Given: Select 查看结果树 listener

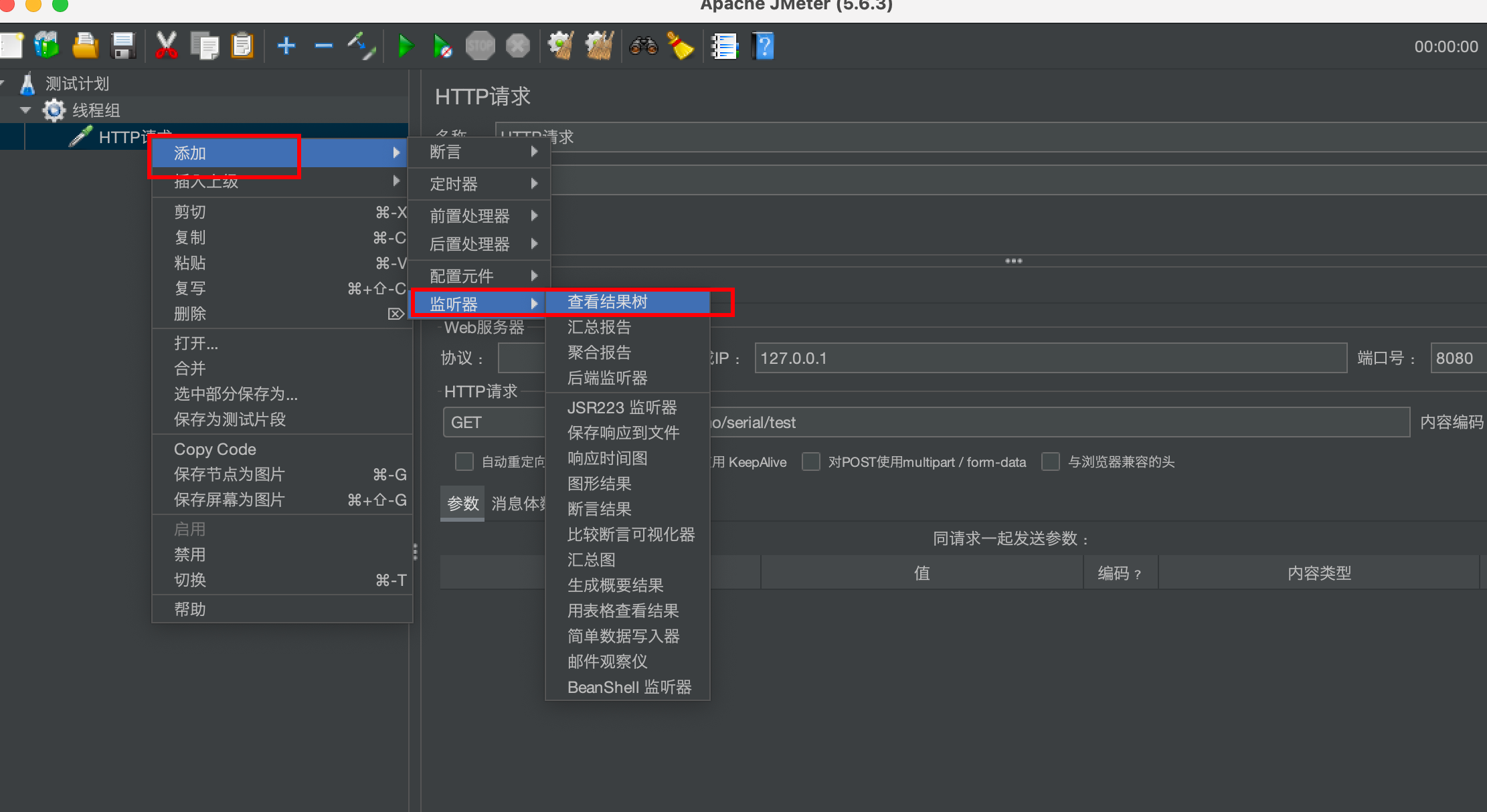Looking at the screenshot, I should (x=628, y=302).
